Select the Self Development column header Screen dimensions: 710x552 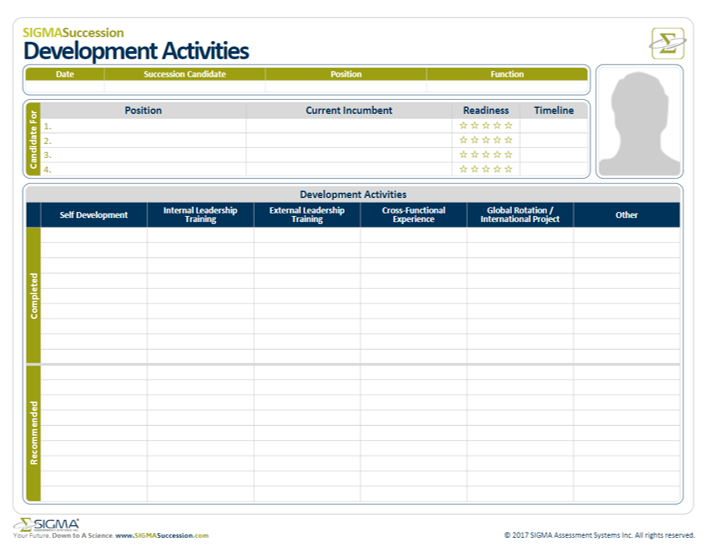pyautogui.click(x=94, y=215)
